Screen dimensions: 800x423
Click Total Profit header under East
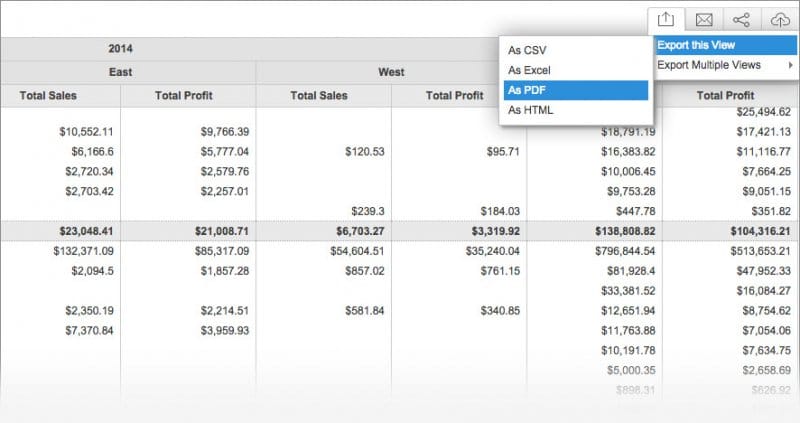click(x=184, y=96)
